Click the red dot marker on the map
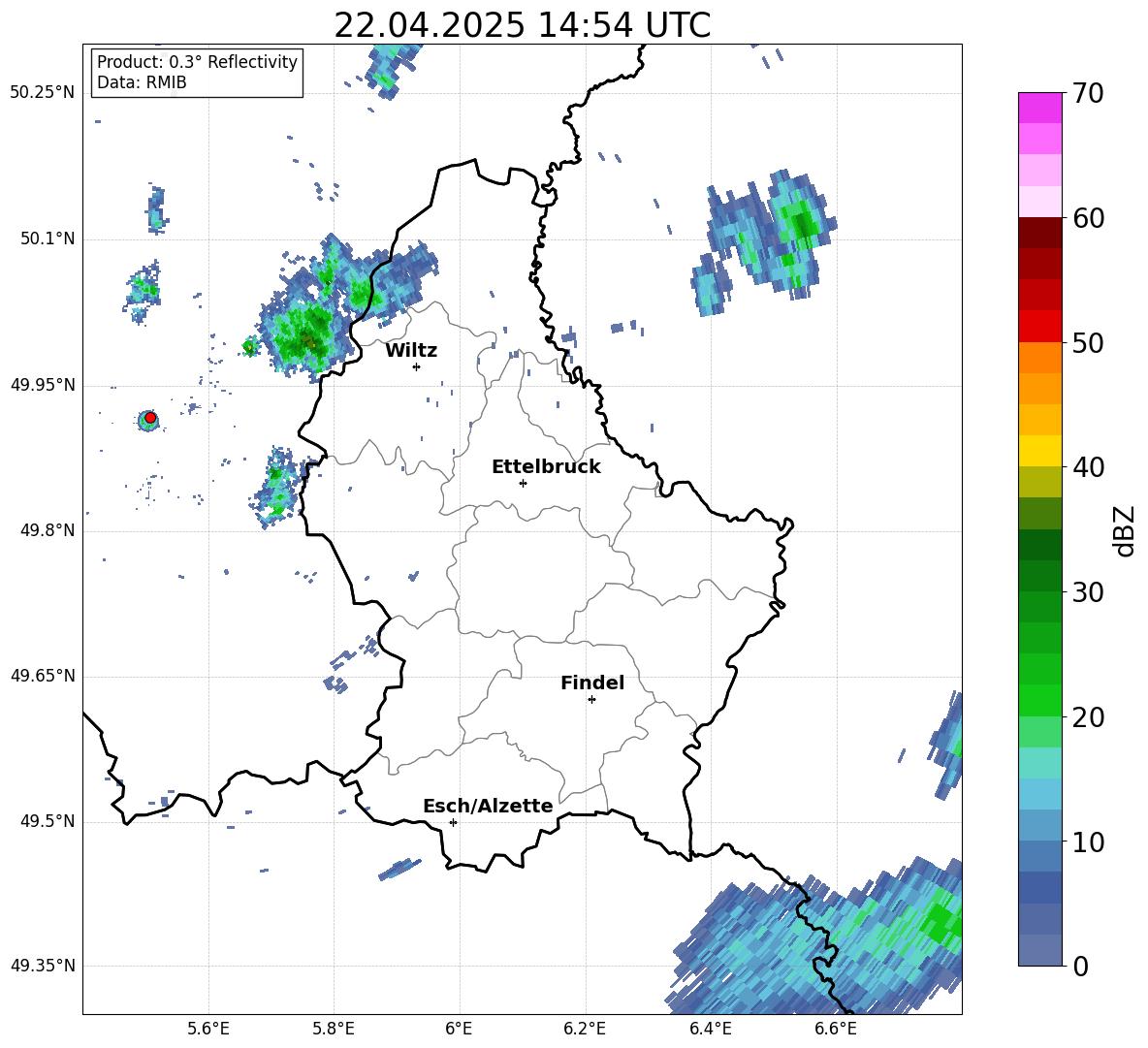 [x=150, y=418]
